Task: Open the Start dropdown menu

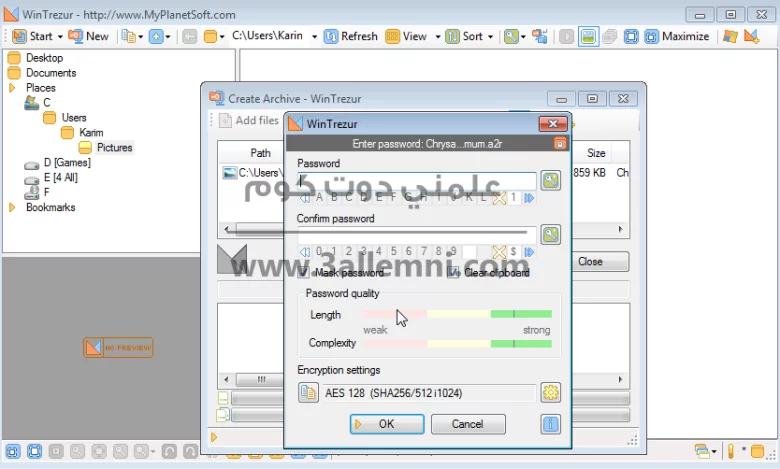Action: click(x=38, y=36)
